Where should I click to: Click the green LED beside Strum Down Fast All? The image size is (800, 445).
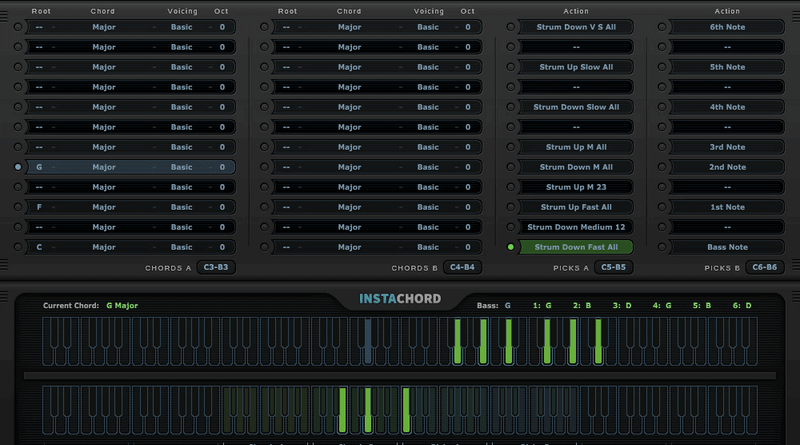(511, 247)
